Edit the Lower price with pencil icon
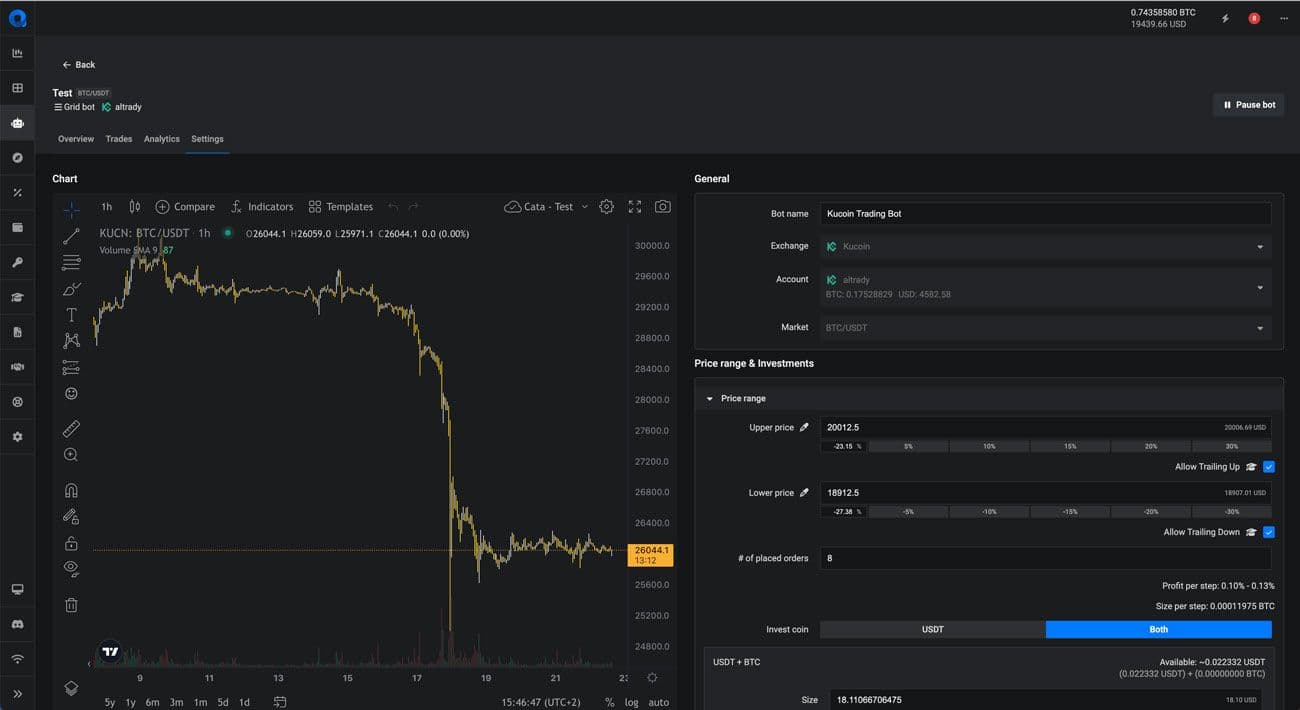The image size is (1300, 710). pos(804,493)
